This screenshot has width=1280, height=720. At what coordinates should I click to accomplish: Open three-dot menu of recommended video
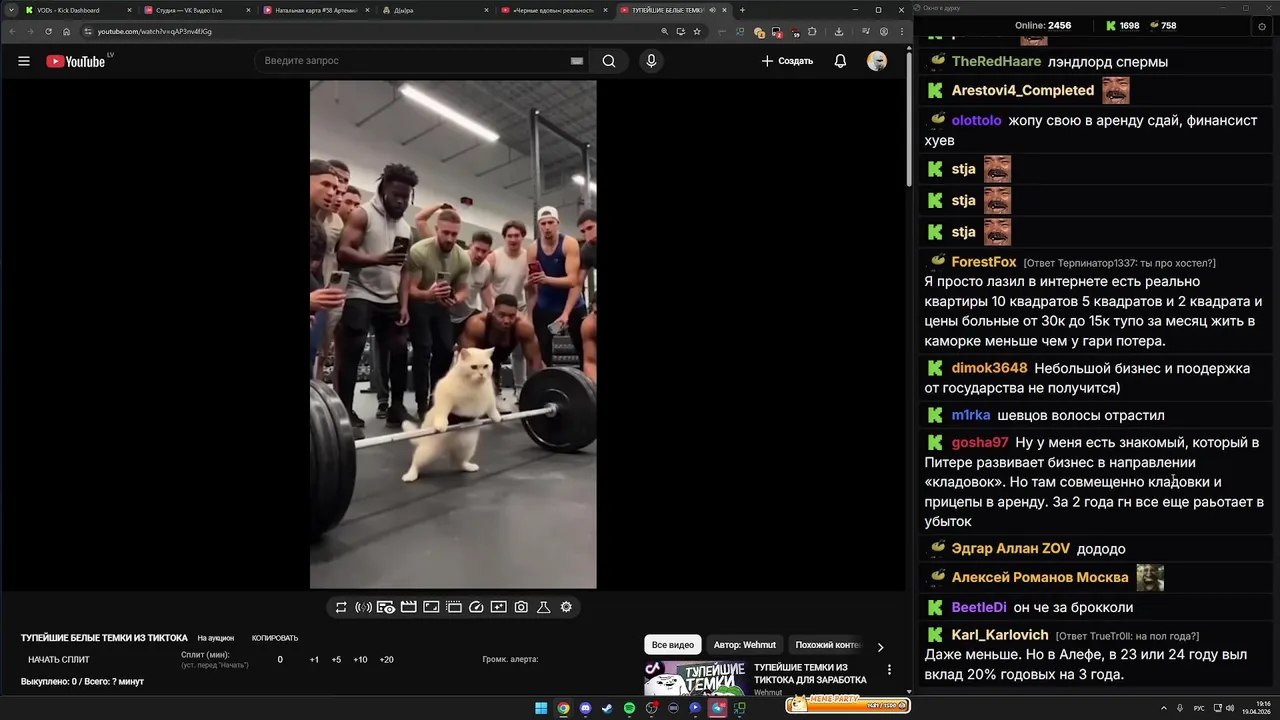tap(889, 670)
